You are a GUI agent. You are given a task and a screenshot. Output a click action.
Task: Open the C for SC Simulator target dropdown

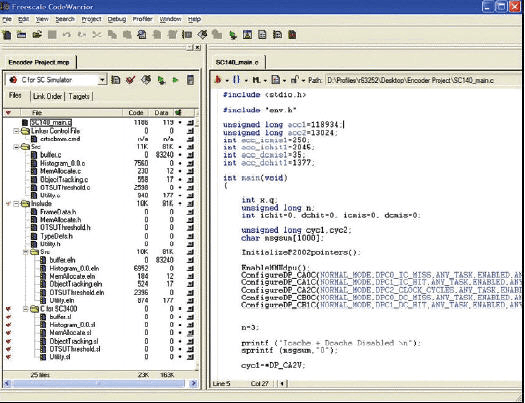tap(102, 80)
